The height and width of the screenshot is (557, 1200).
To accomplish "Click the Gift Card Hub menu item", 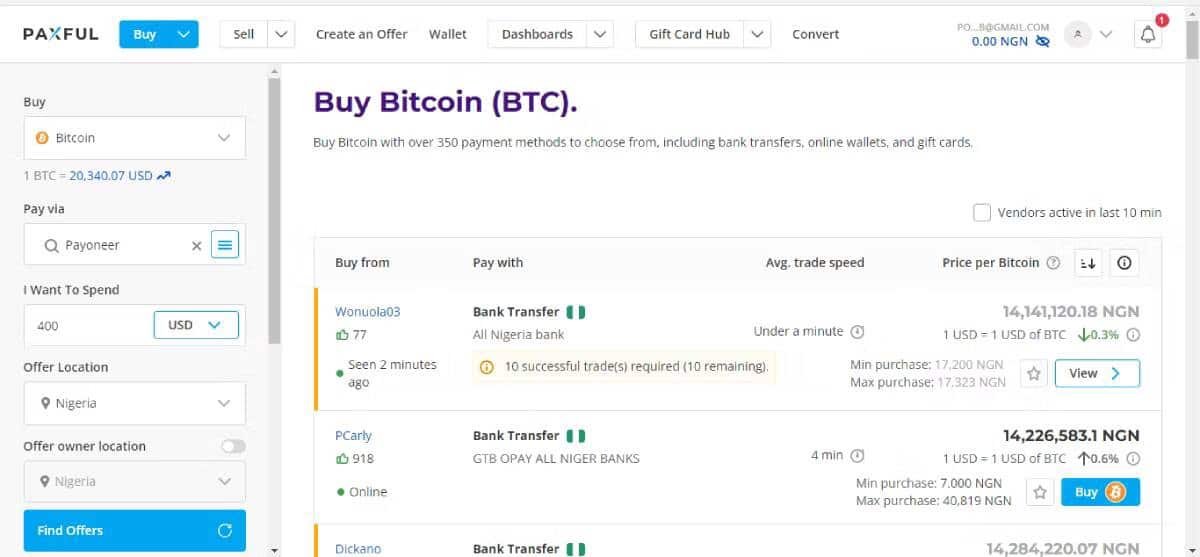I will pyautogui.click(x=690, y=34).
